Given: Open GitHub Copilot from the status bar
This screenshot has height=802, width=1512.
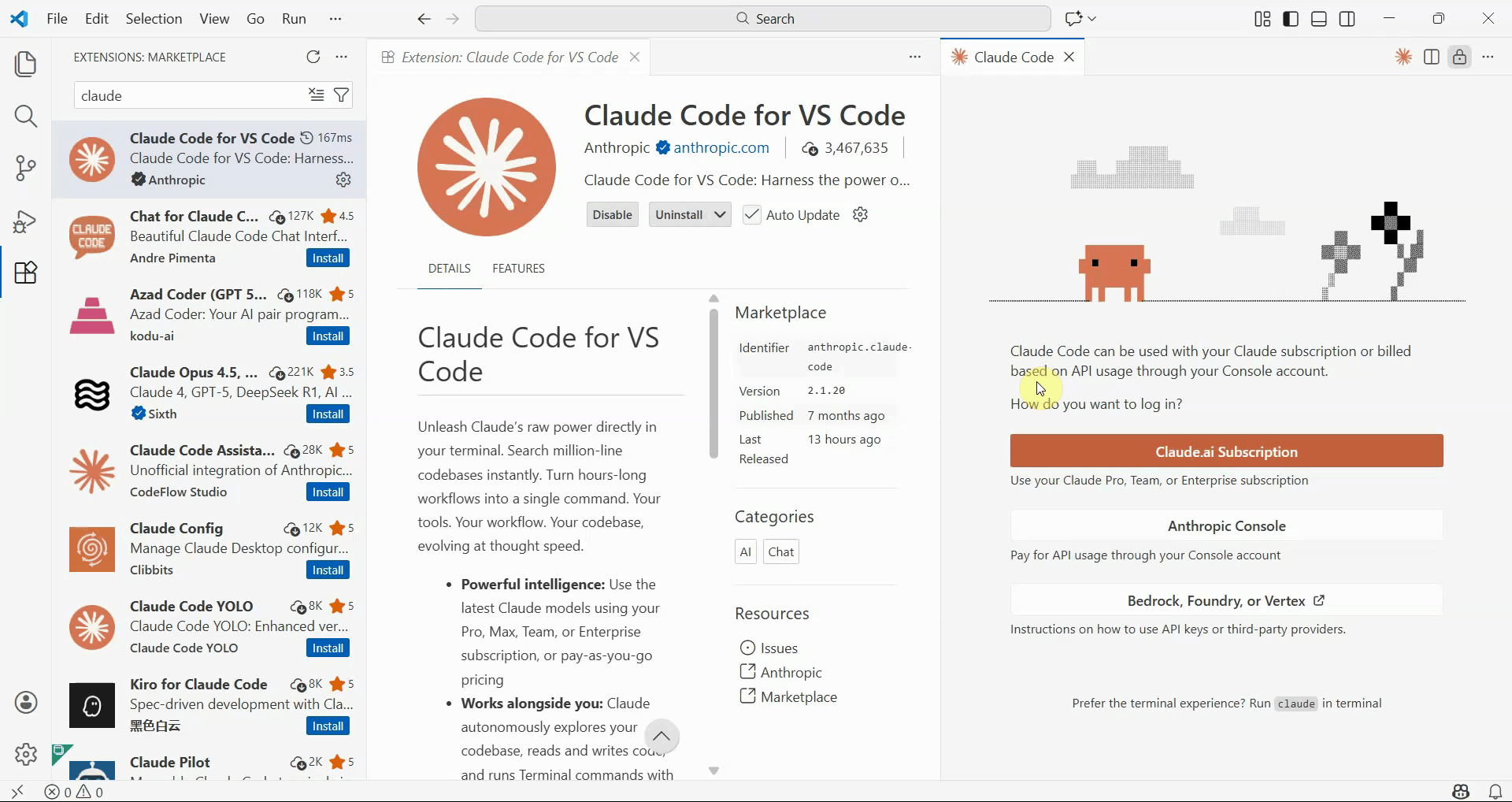Looking at the screenshot, I should tap(1460, 792).
